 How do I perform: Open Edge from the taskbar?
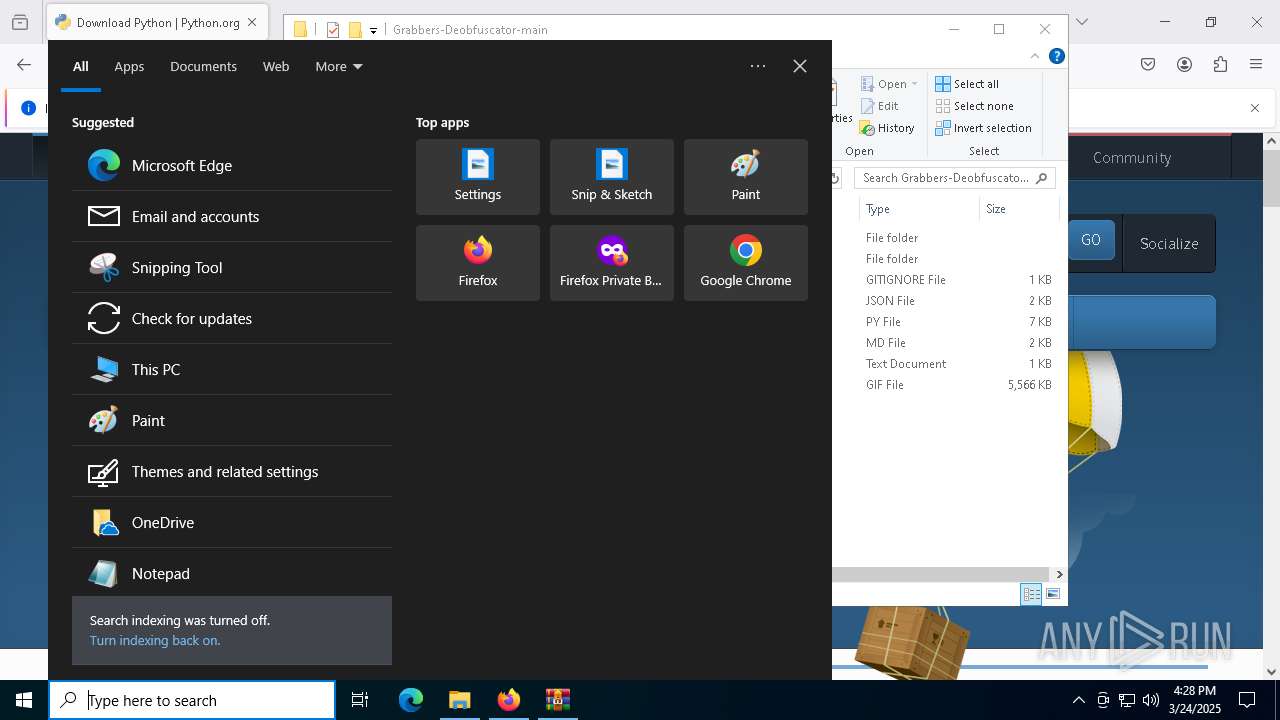[x=411, y=700]
